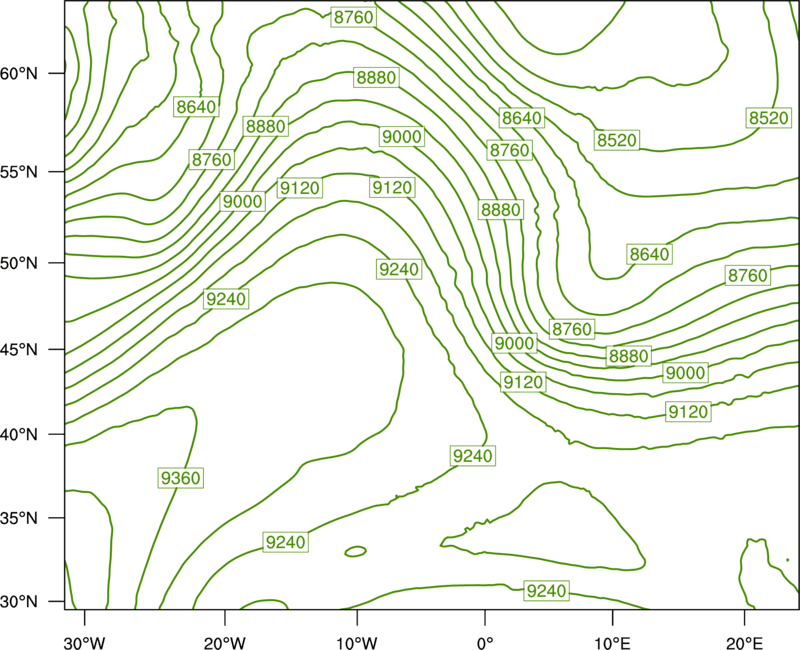
Task: Click the 9360 contour label
Action: coord(181,478)
